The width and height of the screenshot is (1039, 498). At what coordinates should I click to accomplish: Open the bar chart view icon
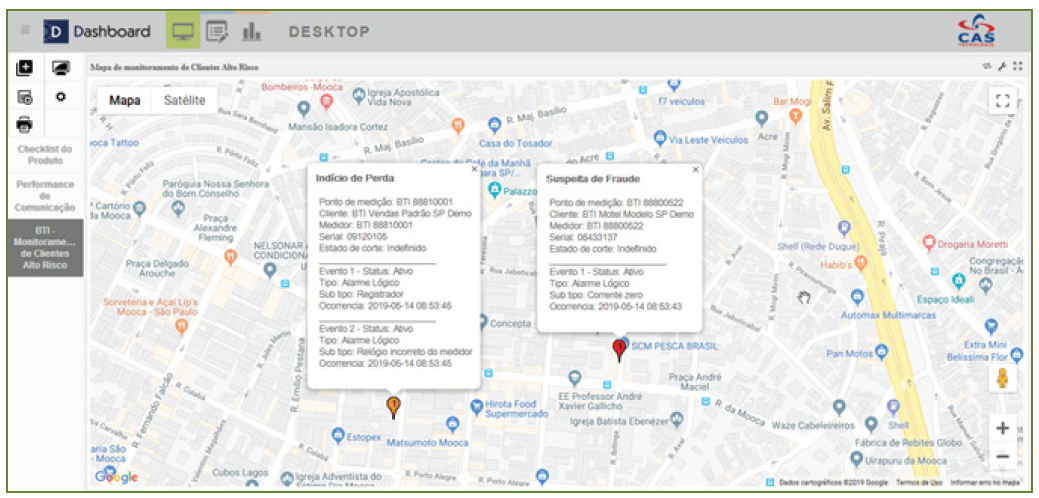[251, 31]
